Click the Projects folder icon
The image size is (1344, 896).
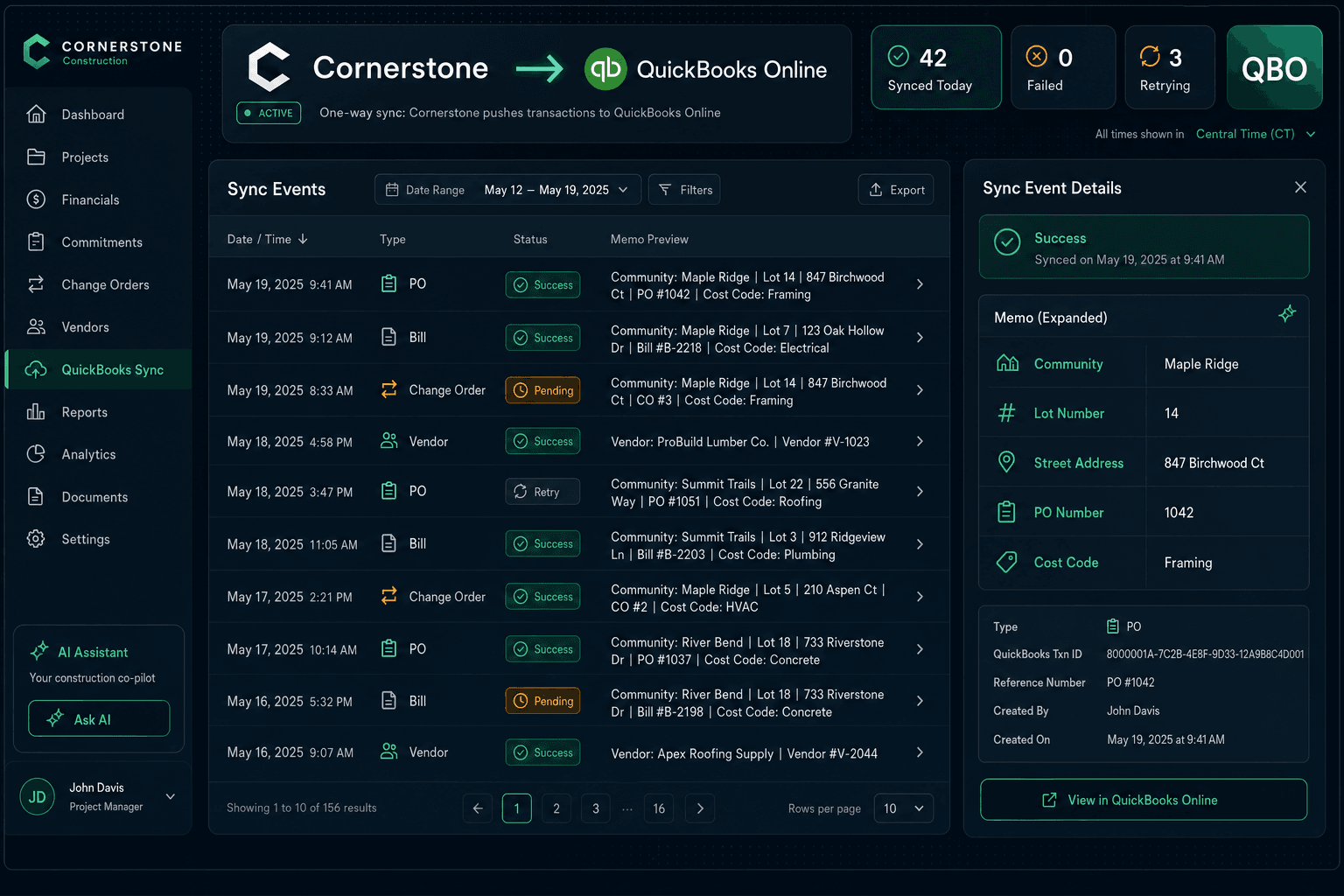(36, 157)
